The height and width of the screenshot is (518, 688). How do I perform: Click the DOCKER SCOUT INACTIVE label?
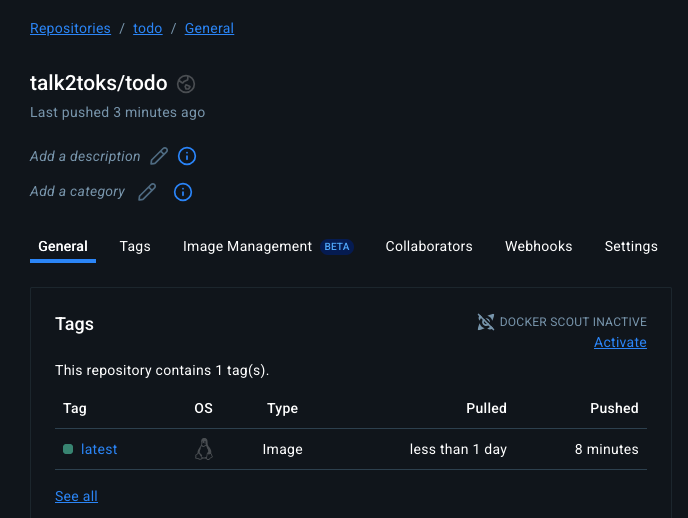573,322
